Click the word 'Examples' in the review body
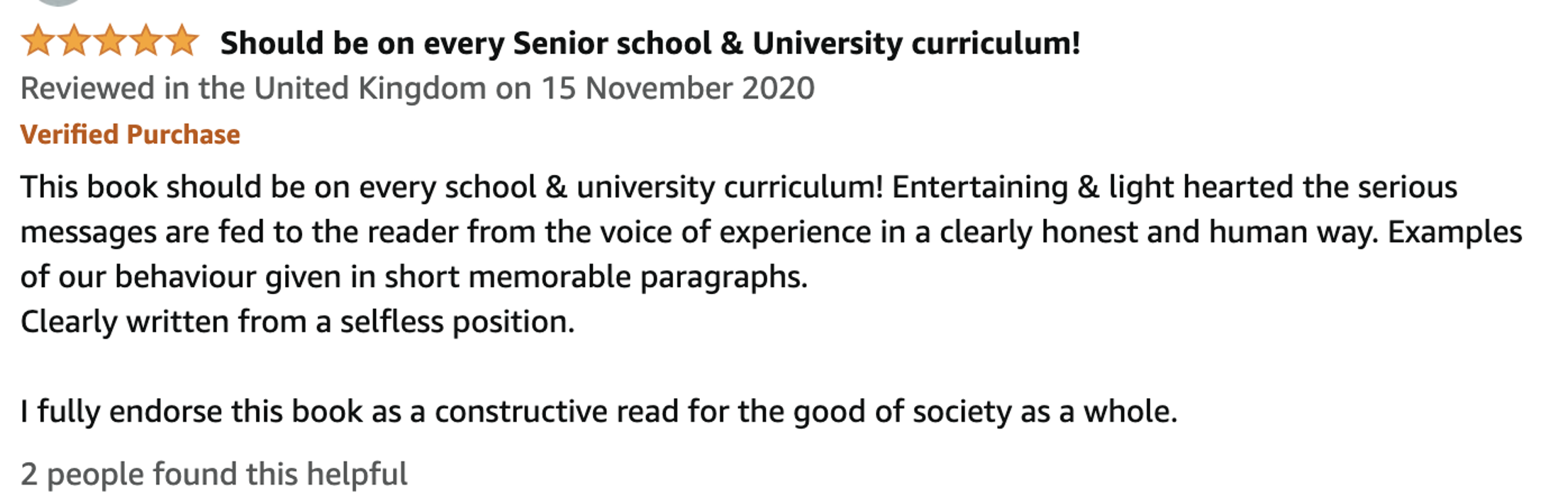This screenshot has height=496, width=1568. [x=1455, y=232]
